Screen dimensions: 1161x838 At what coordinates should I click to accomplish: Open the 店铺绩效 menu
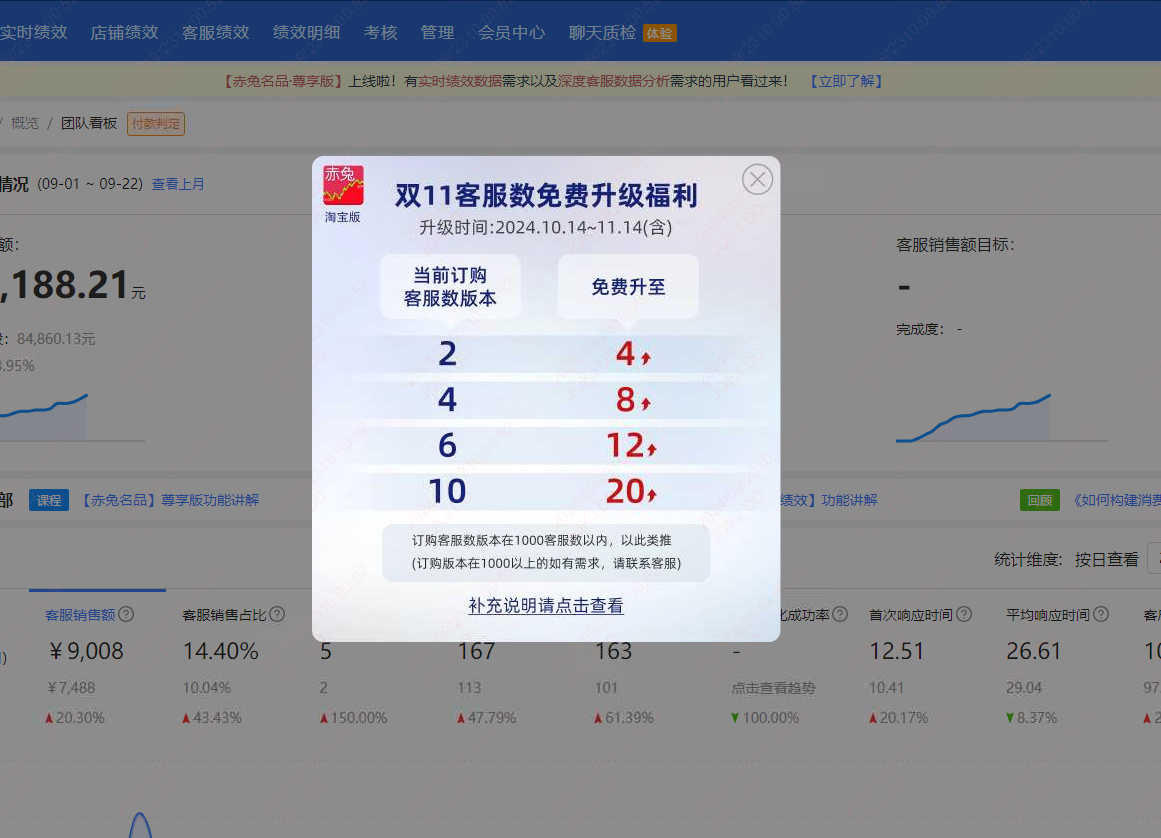click(124, 33)
